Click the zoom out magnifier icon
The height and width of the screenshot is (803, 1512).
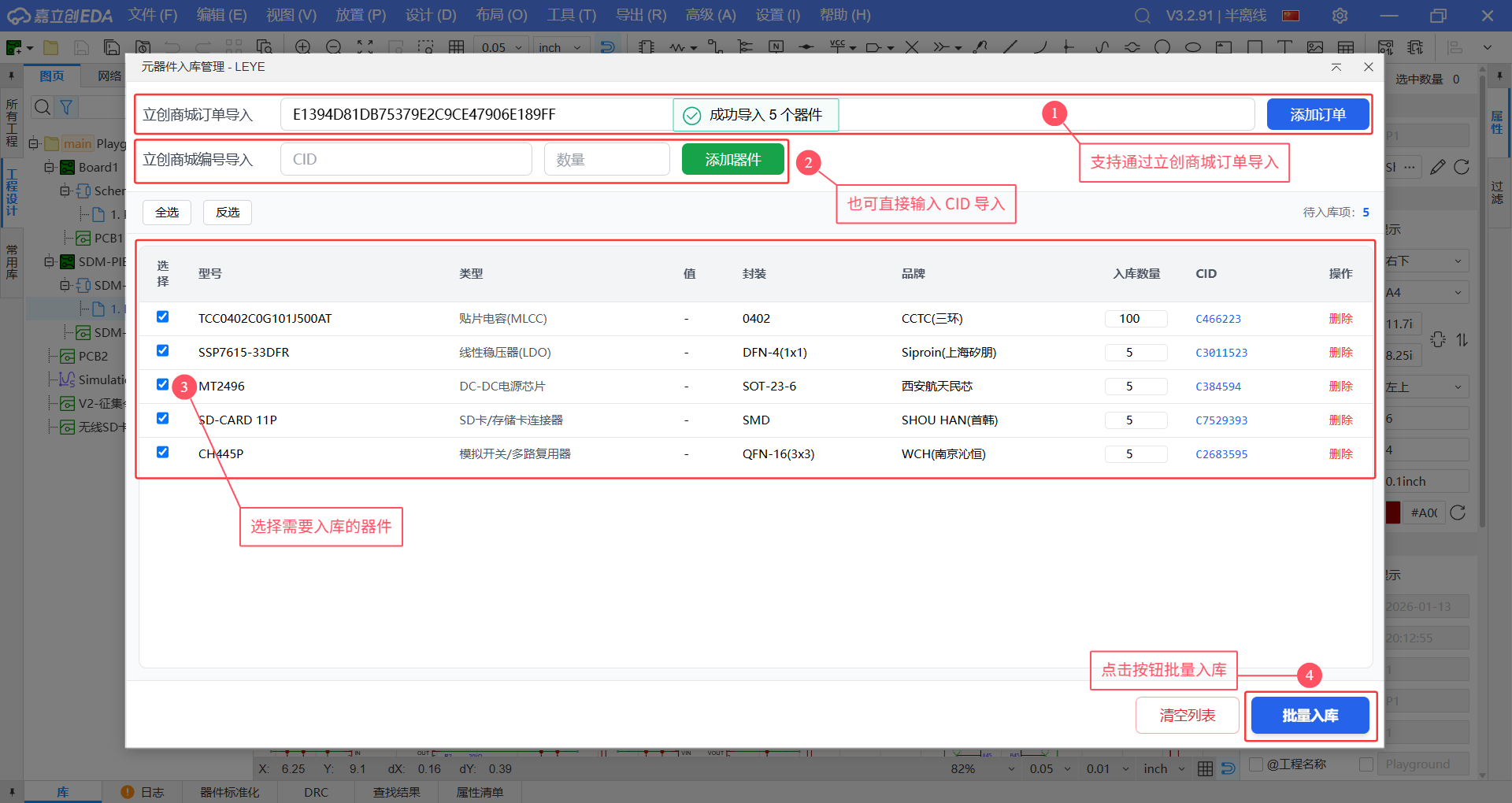334,47
